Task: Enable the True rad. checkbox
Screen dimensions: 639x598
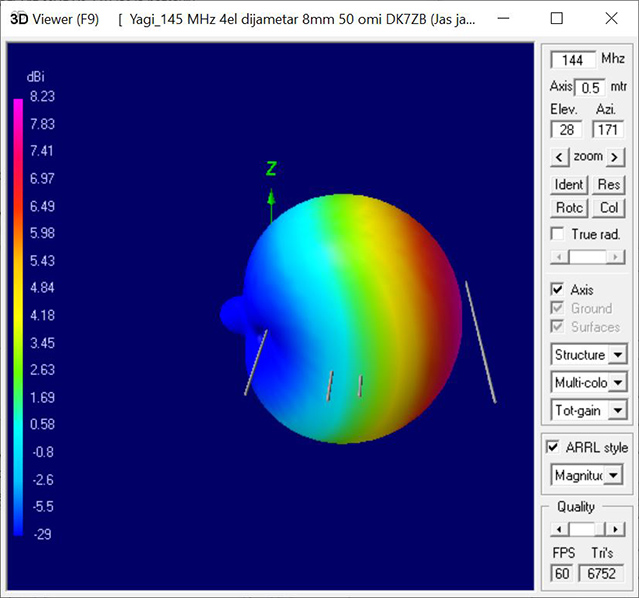Action: coord(558,234)
